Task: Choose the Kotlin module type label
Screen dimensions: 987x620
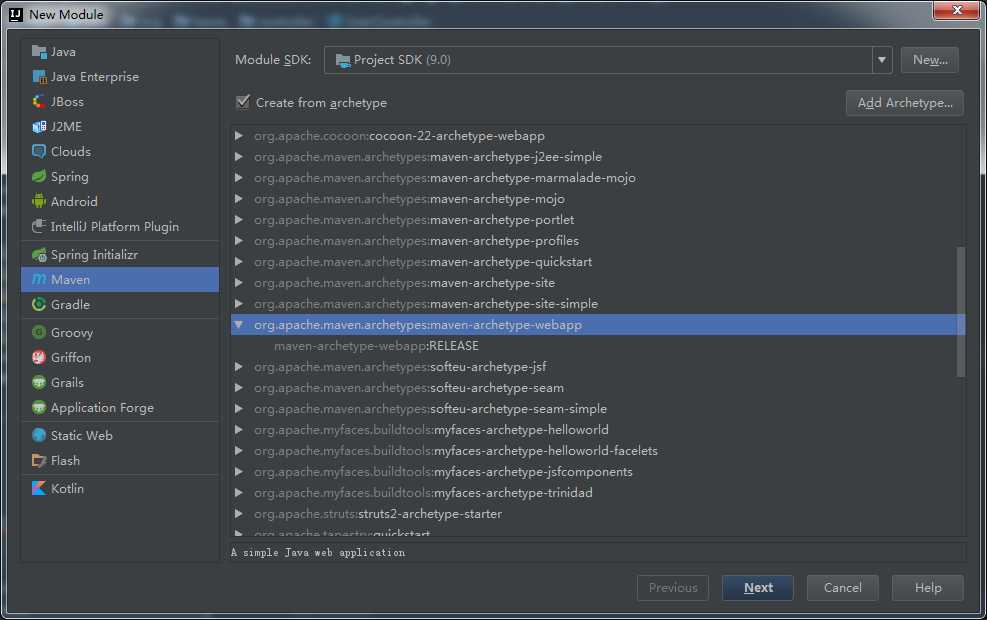Action: [67, 488]
